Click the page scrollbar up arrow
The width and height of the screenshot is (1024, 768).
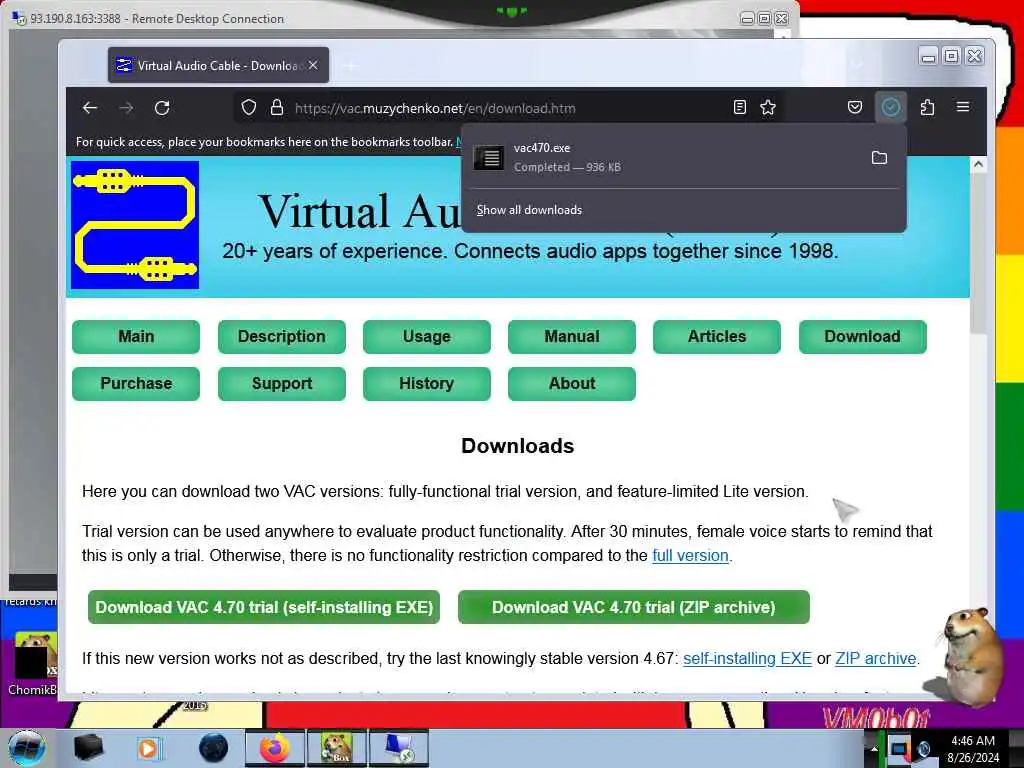pyautogui.click(x=978, y=165)
